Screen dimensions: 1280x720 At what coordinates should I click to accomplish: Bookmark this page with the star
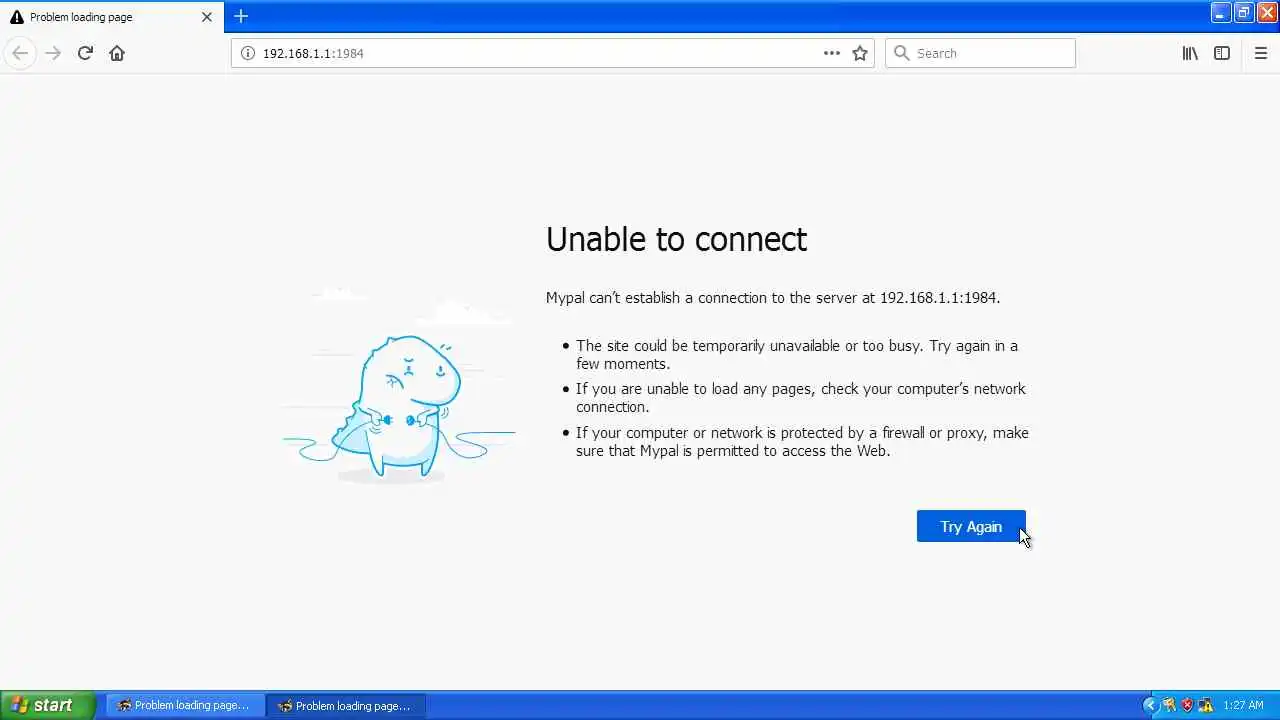pos(860,53)
